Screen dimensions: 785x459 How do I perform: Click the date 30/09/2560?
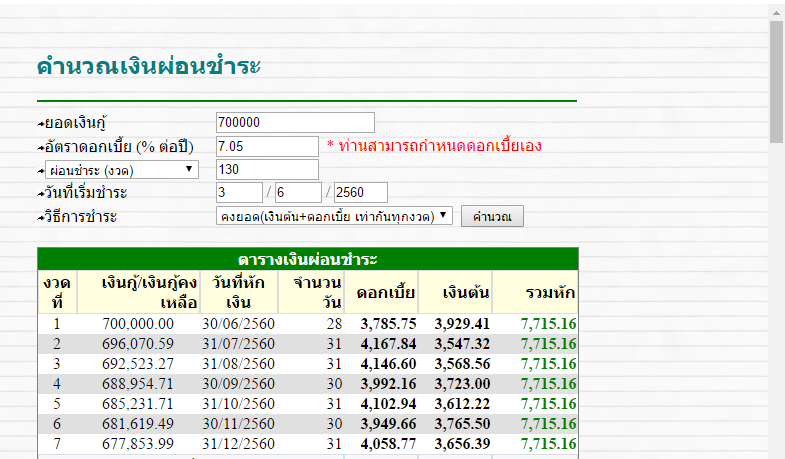(x=238, y=384)
